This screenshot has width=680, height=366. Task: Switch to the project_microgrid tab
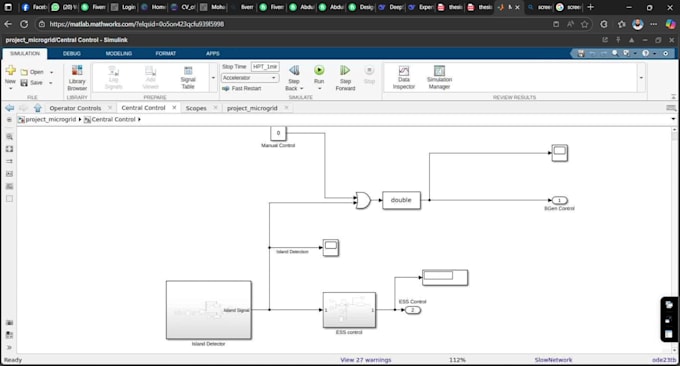coord(252,108)
